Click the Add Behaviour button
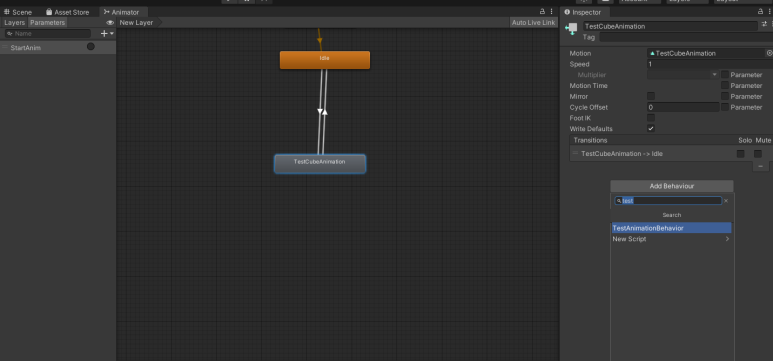 coord(671,186)
